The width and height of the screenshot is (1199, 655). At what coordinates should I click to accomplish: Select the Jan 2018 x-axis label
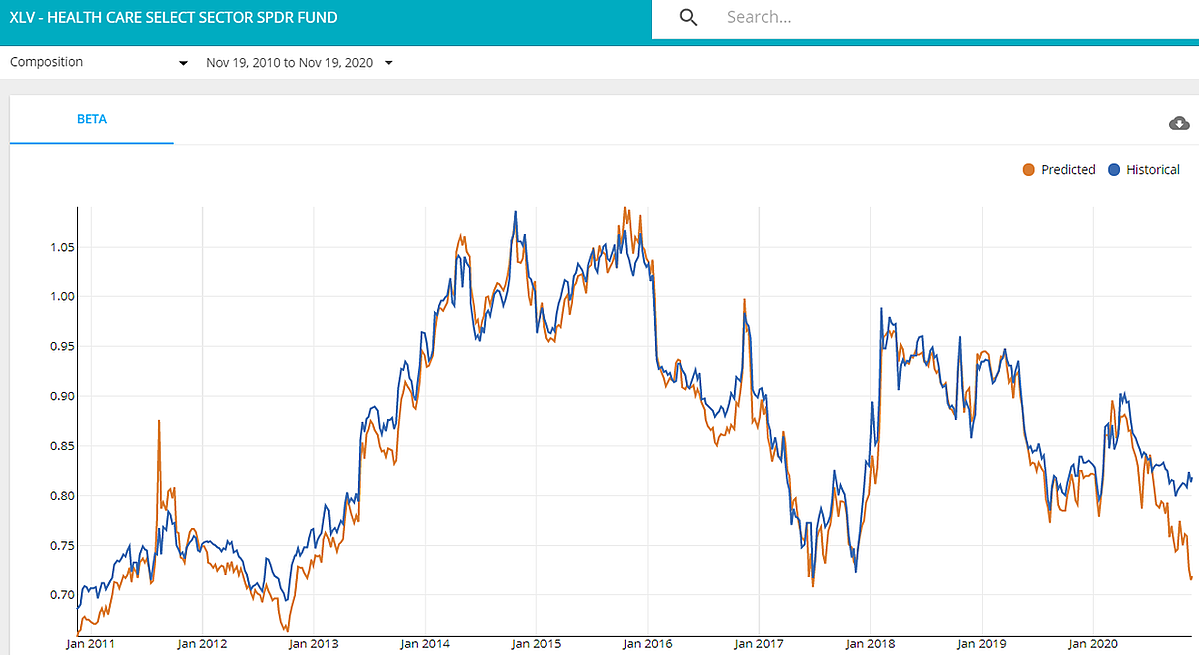pos(868,644)
